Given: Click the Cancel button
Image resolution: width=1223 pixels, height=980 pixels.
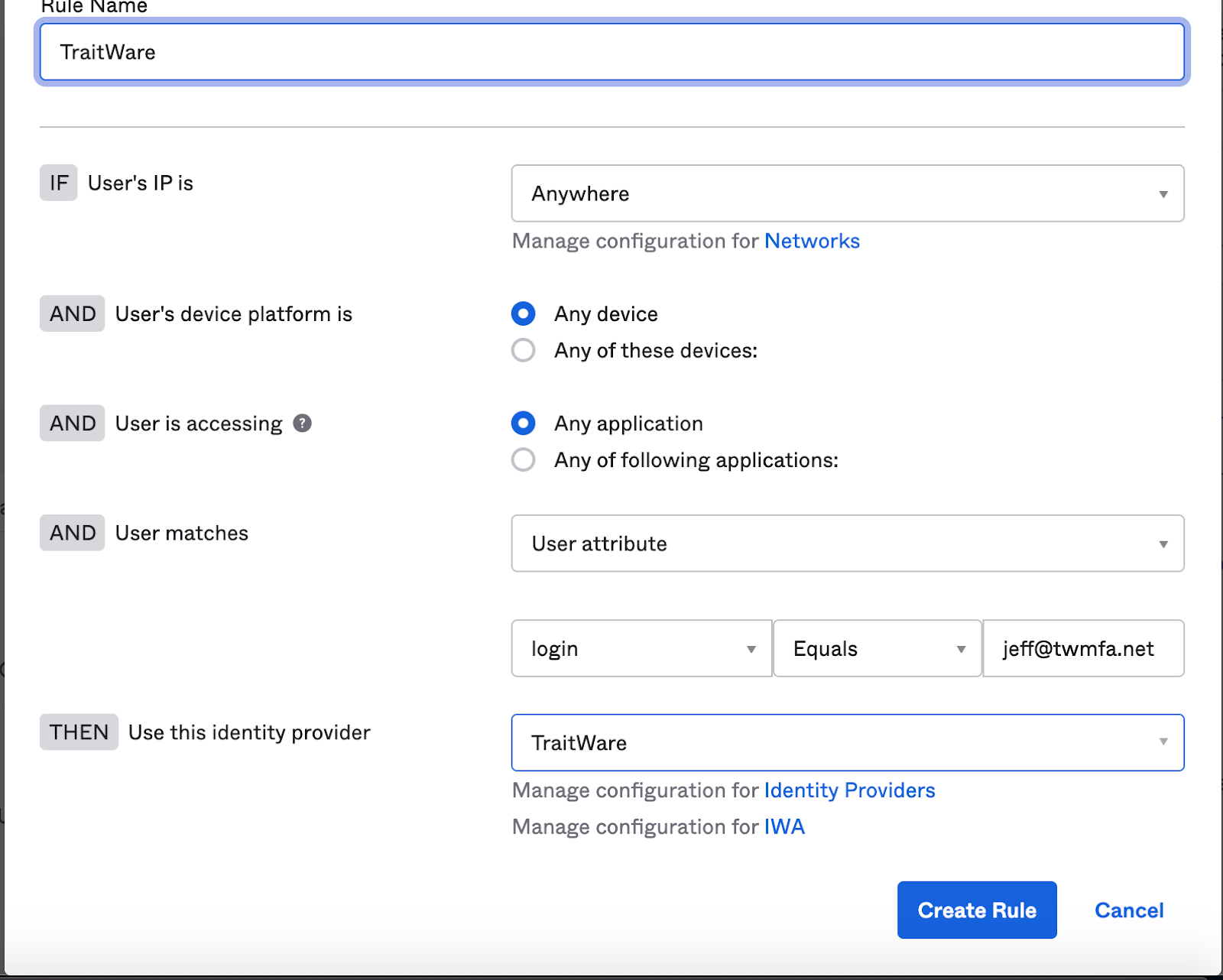Looking at the screenshot, I should 1129,910.
